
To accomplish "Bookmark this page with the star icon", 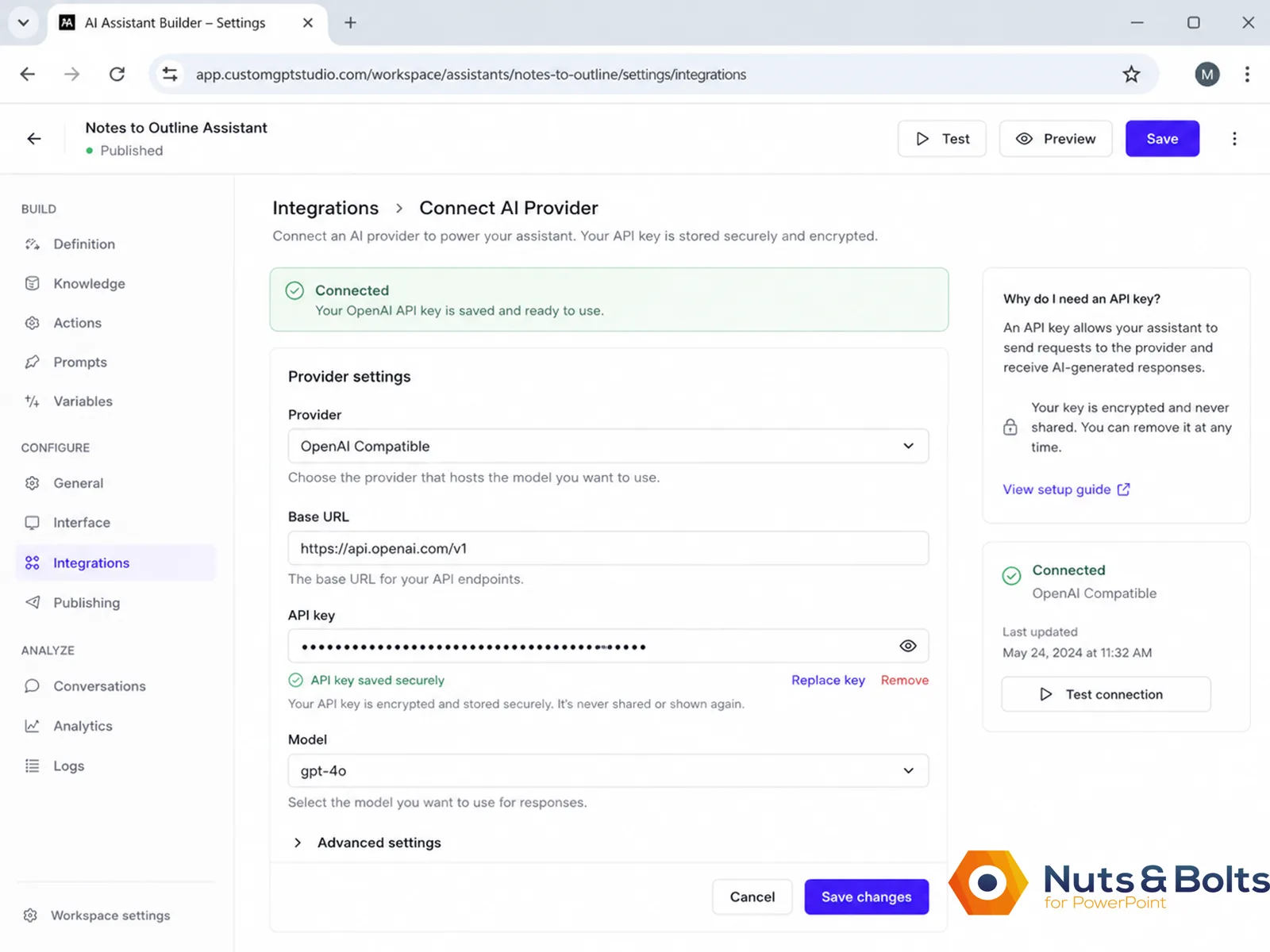I will [x=1131, y=75].
